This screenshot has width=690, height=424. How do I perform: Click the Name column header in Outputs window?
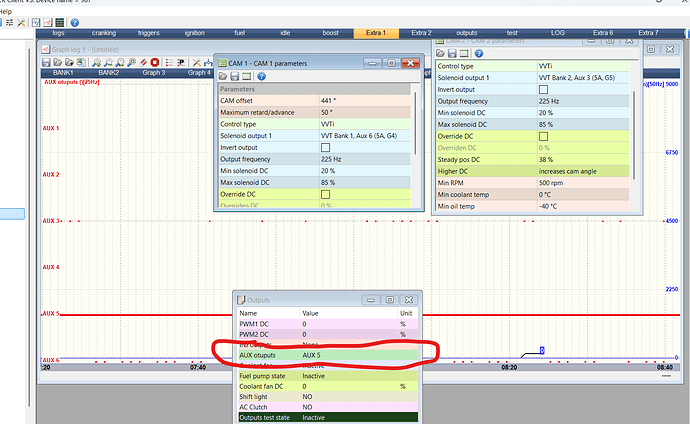pyautogui.click(x=269, y=313)
